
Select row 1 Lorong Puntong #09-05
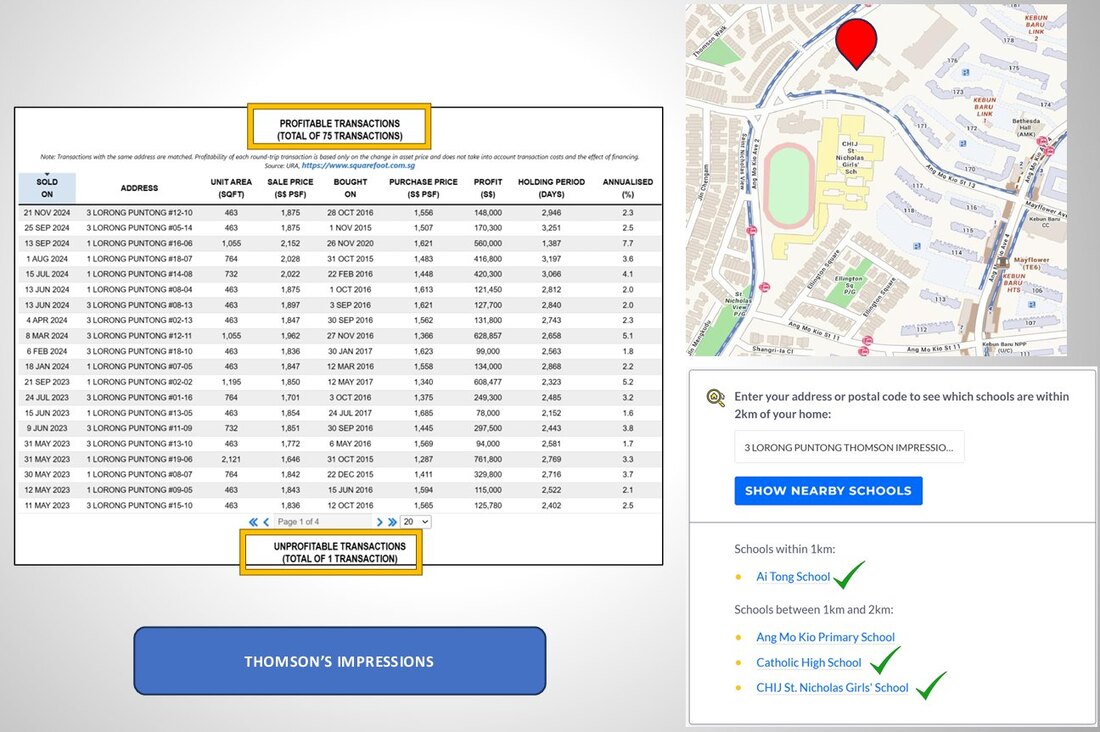pyautogui.click(x=340, y=490)
